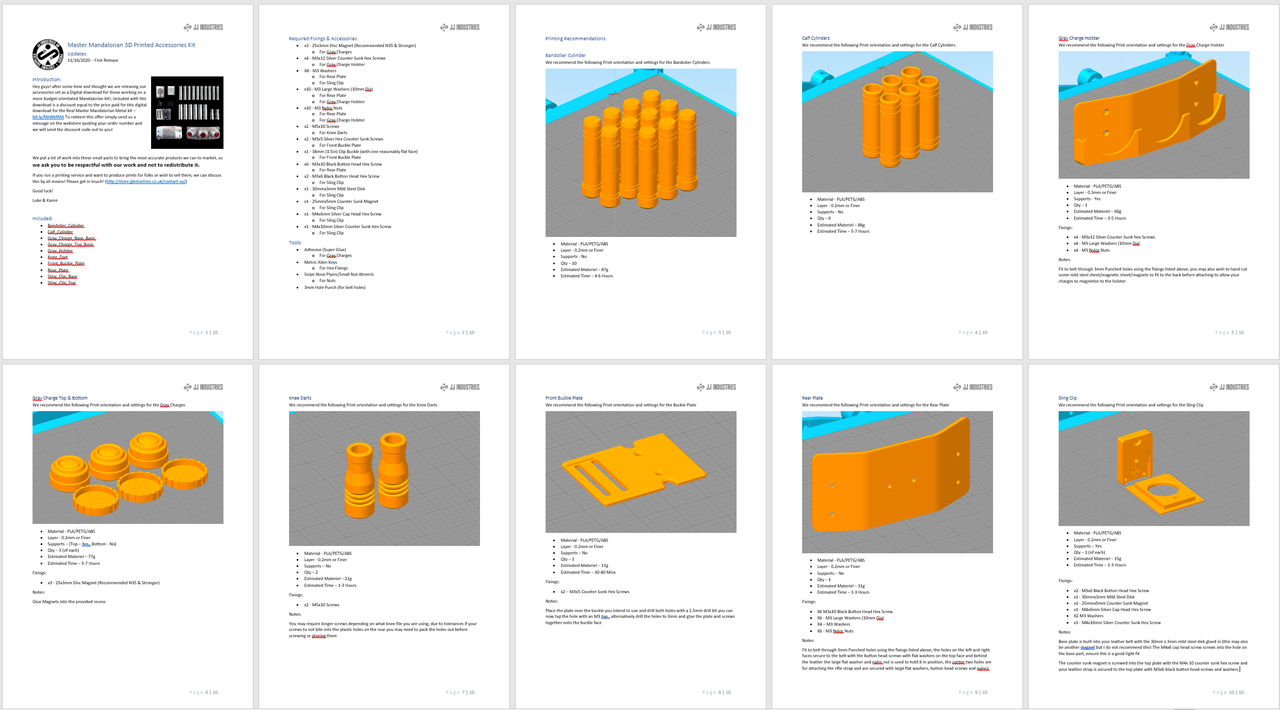Click the Printing Recommendations heading on page 3
The image size is (1280, 710).
coord(578,38)
